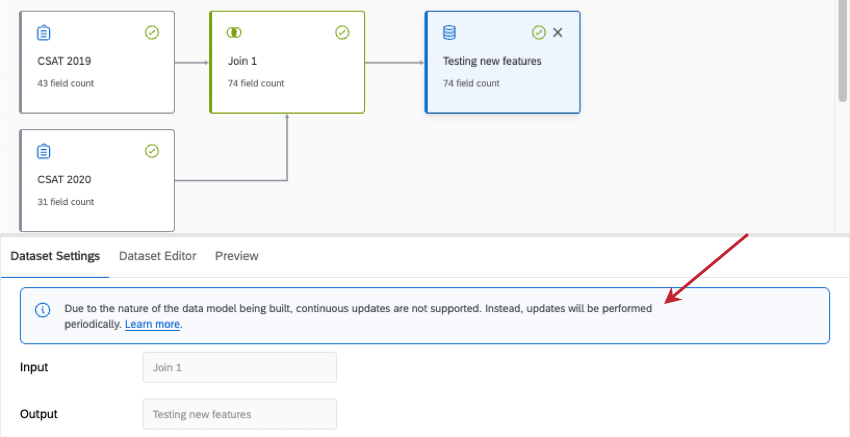Screen dimensions: 850x437
Task: Click the CSAT 2020 clipboard source icon
Action: coord(43,151)
